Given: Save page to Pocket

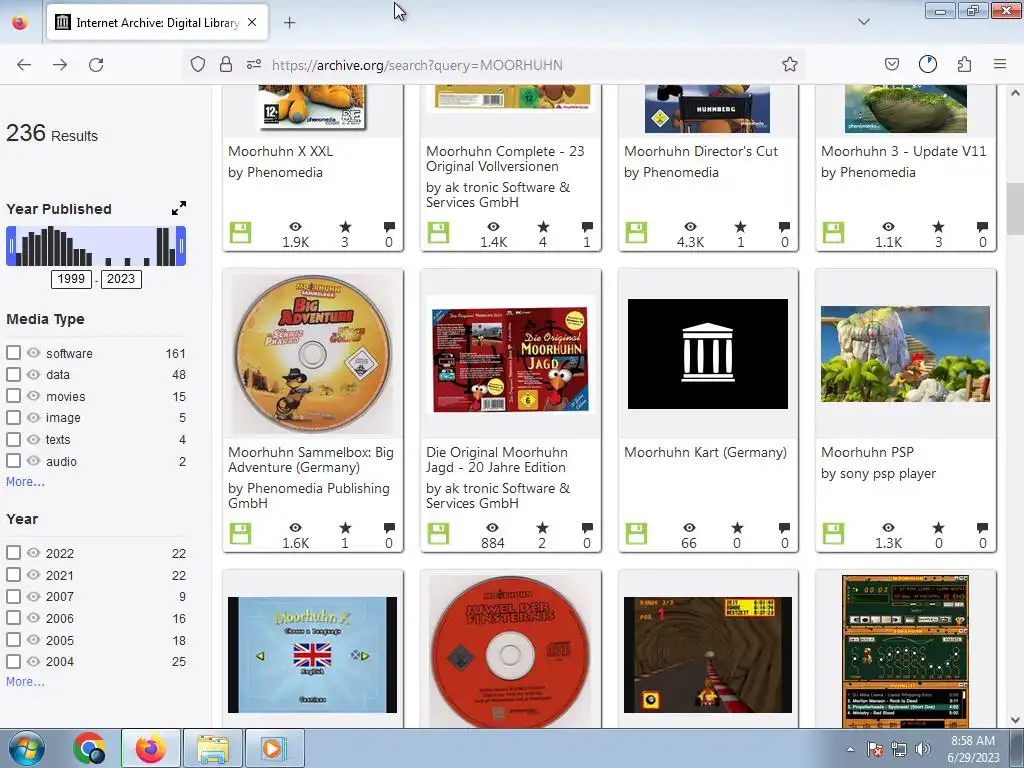Looking at the screenshot, I should 891,65.
